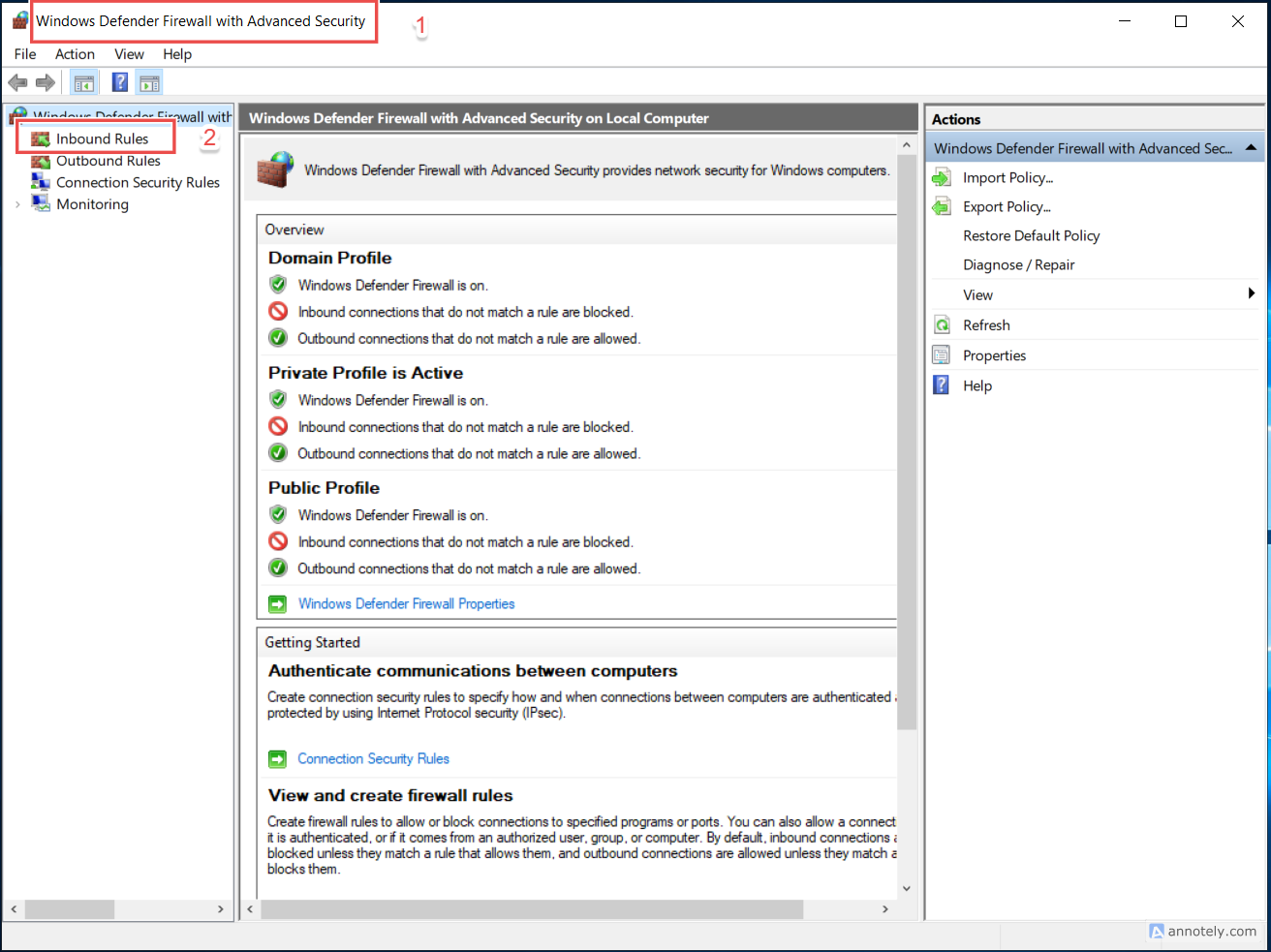The height and width of the screenshot is (952, 1271).
Task: Click the Forward arrow toolbar icon
Action: (46, 82)
